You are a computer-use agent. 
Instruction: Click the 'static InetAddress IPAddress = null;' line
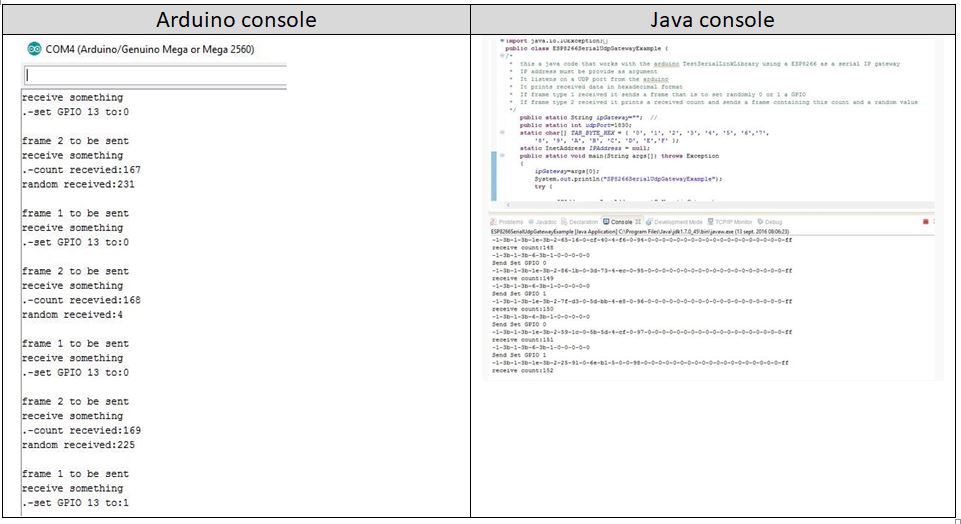click(585, 148)
